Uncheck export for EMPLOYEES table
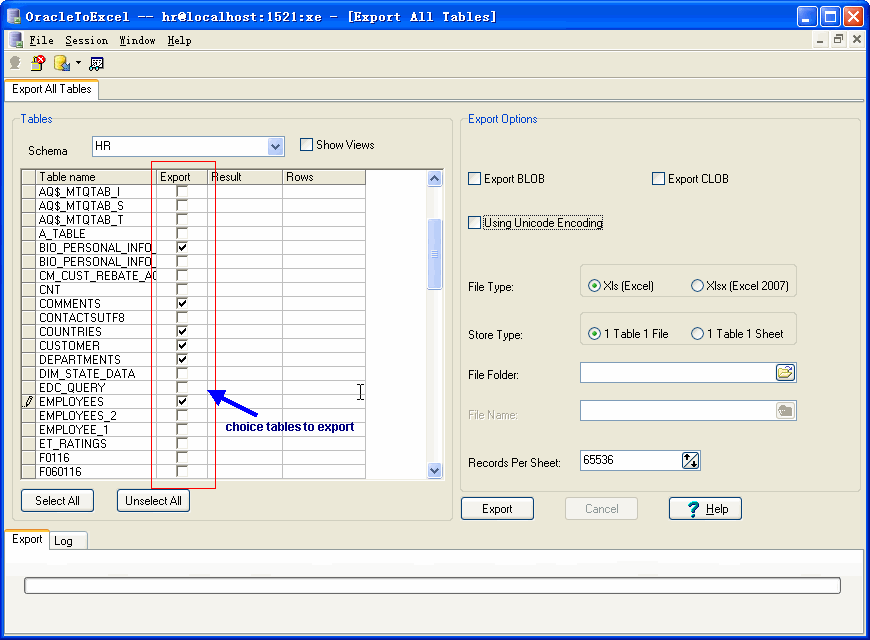 pos(182,401)
